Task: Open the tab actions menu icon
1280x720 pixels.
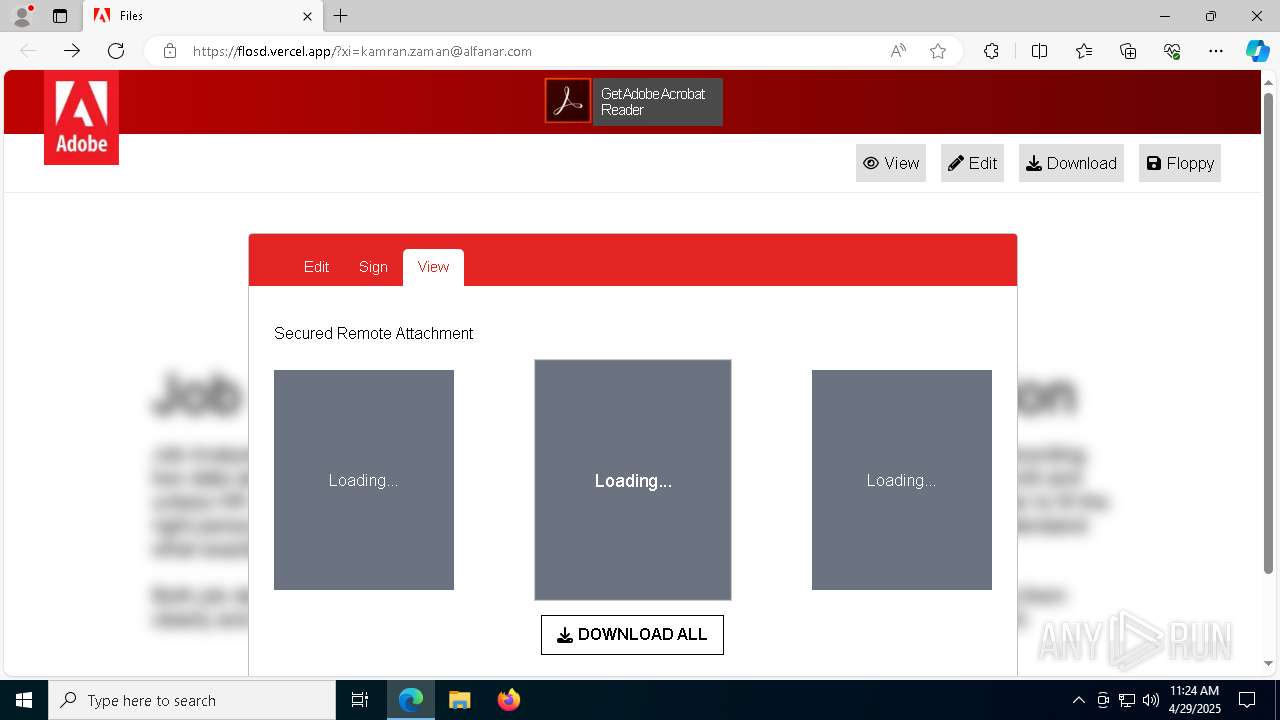Action: pos(60,16)
